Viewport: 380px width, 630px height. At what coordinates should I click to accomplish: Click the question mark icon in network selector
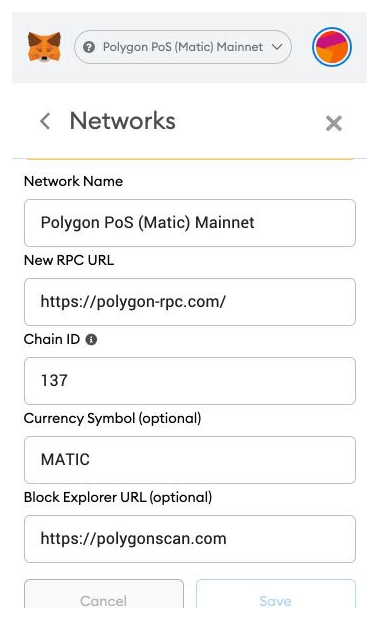(89, 47)
